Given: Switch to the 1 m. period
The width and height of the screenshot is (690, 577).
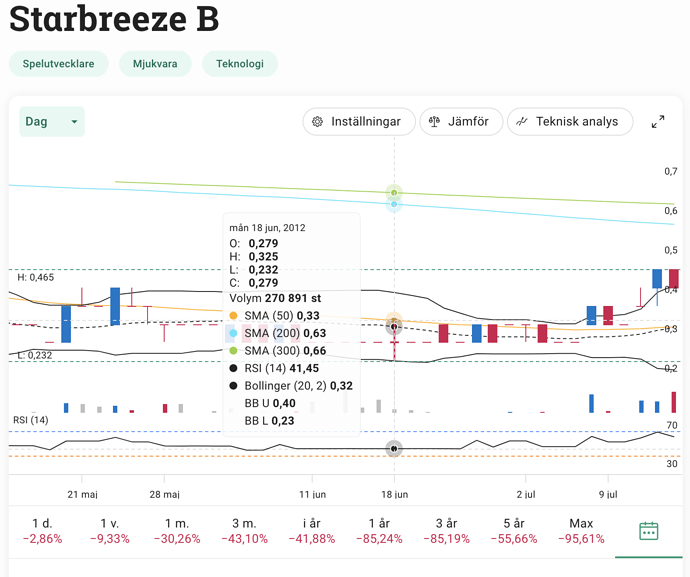Looking at the screenshot, I should pyautogui.click(x=177, y=531).
